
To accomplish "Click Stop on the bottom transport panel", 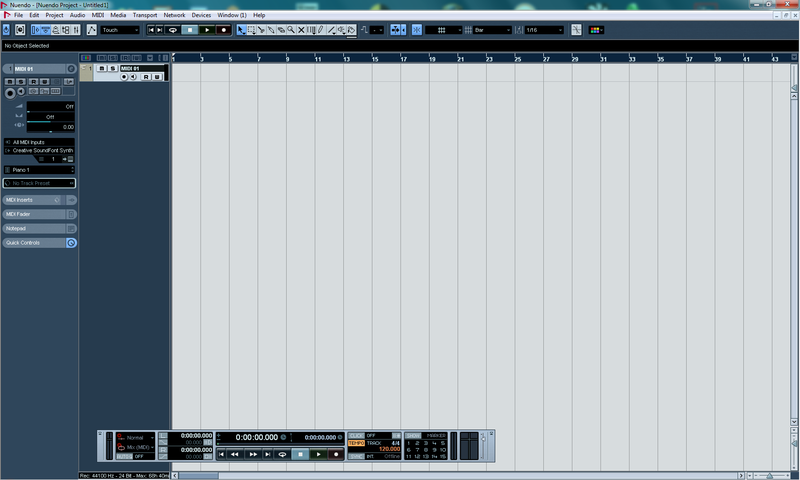I will (299, 454).
